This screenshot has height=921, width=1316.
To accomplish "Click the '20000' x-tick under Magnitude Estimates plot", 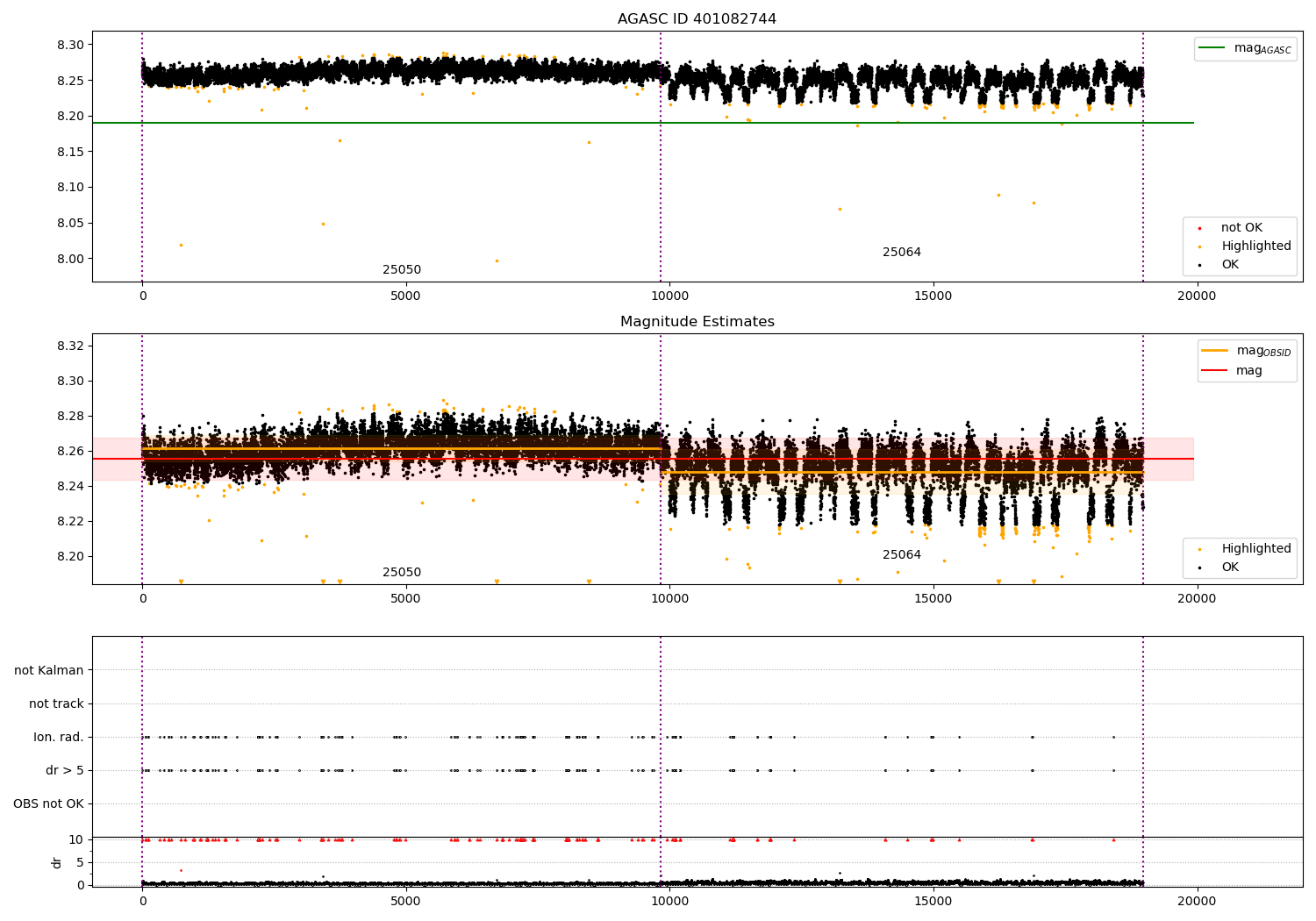I will (1197, 598).
